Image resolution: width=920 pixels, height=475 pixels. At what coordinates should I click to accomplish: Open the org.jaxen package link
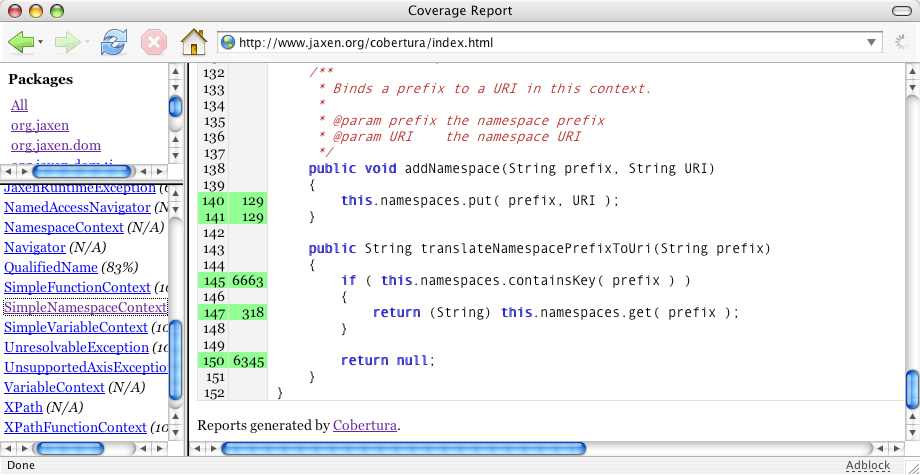(x=39, y=125)
